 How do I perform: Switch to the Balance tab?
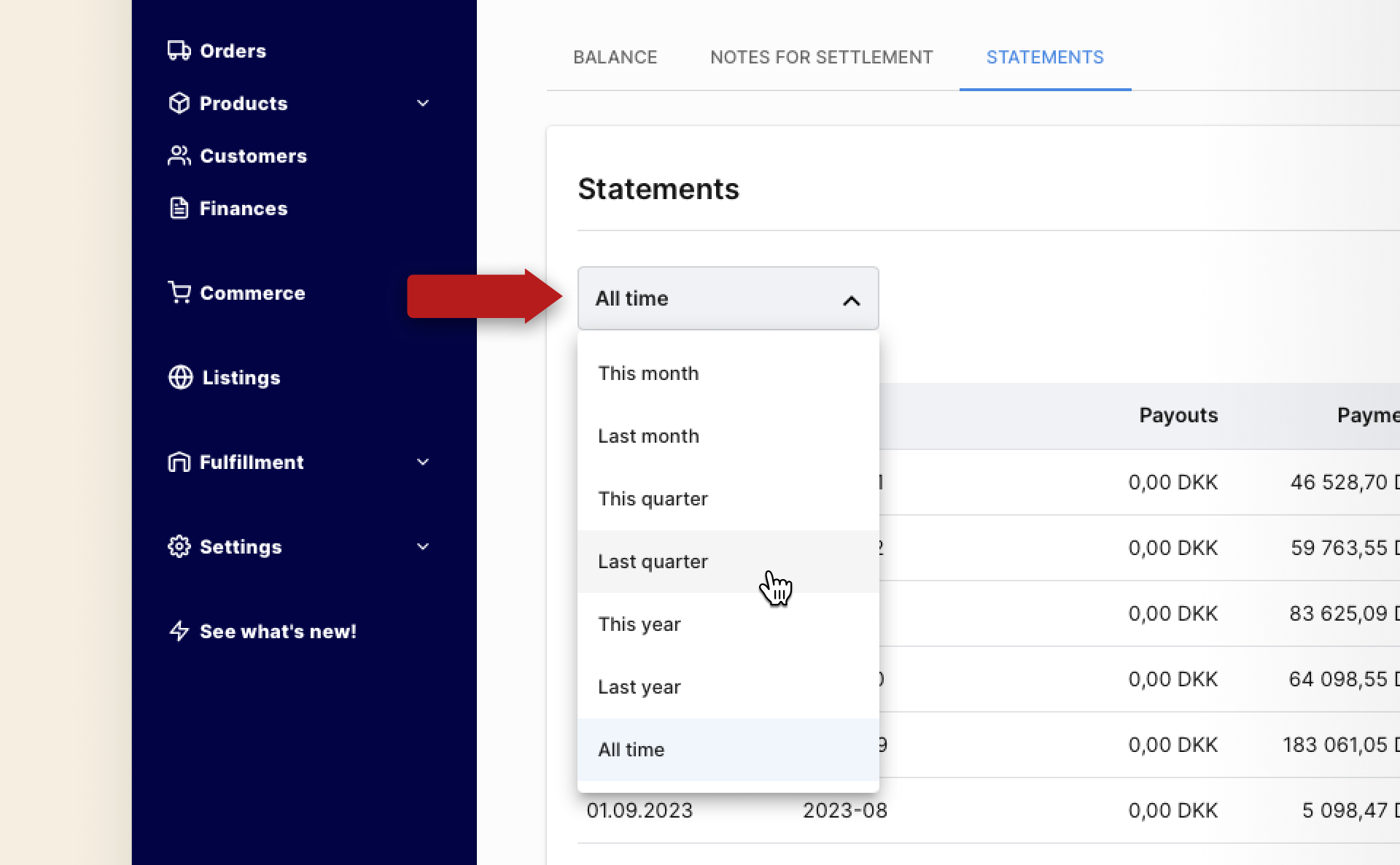(615, 57)
